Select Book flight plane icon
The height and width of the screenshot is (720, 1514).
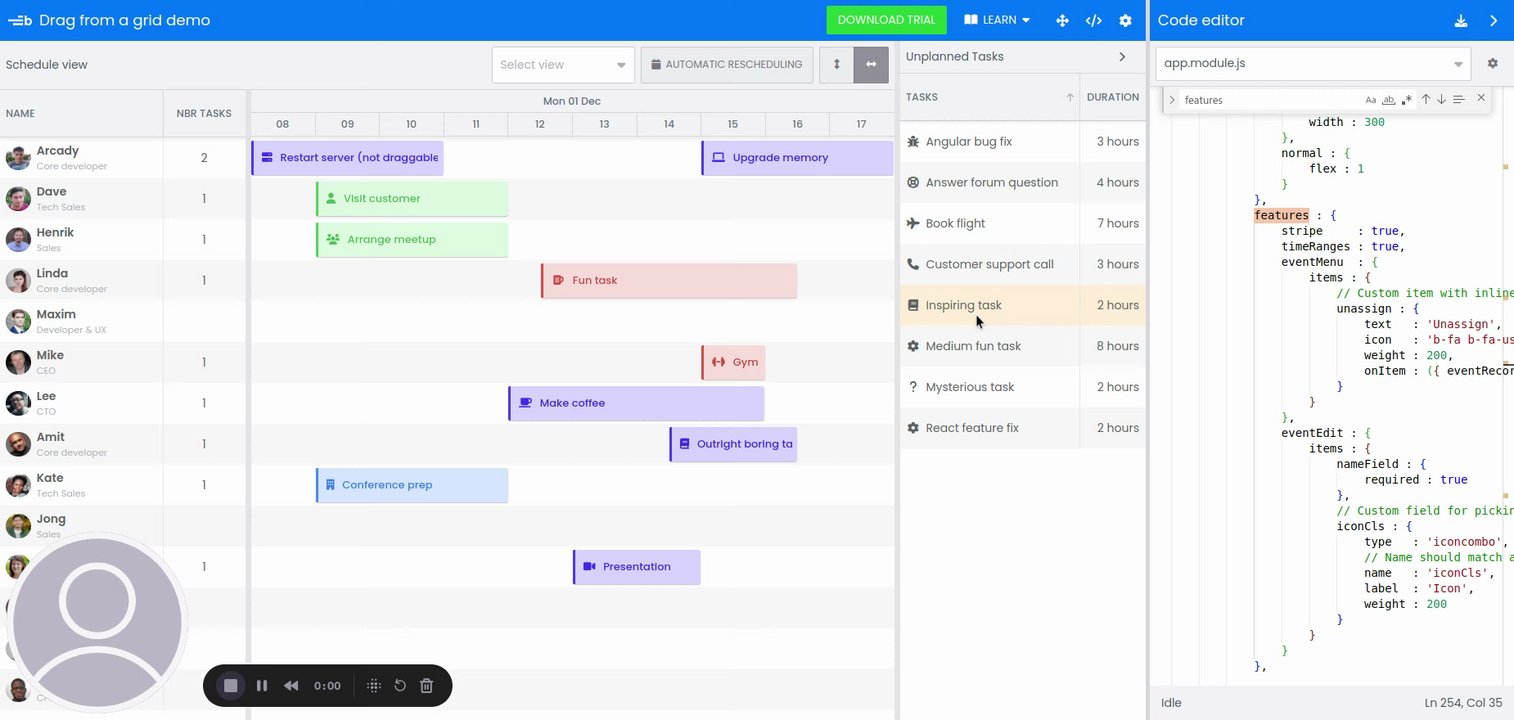[x=913, y=223]
